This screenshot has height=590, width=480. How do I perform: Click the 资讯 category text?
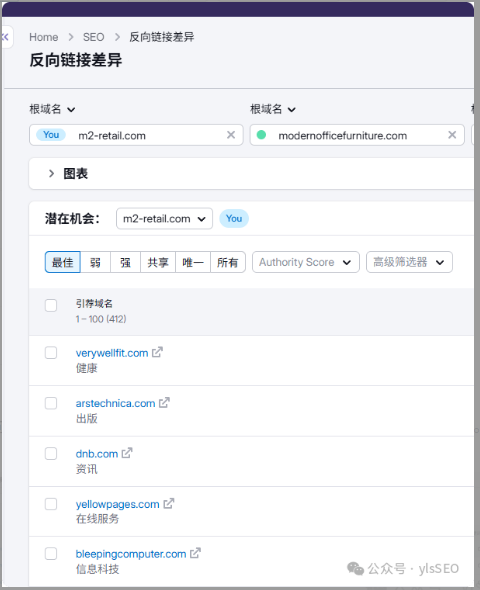(87, 469)
